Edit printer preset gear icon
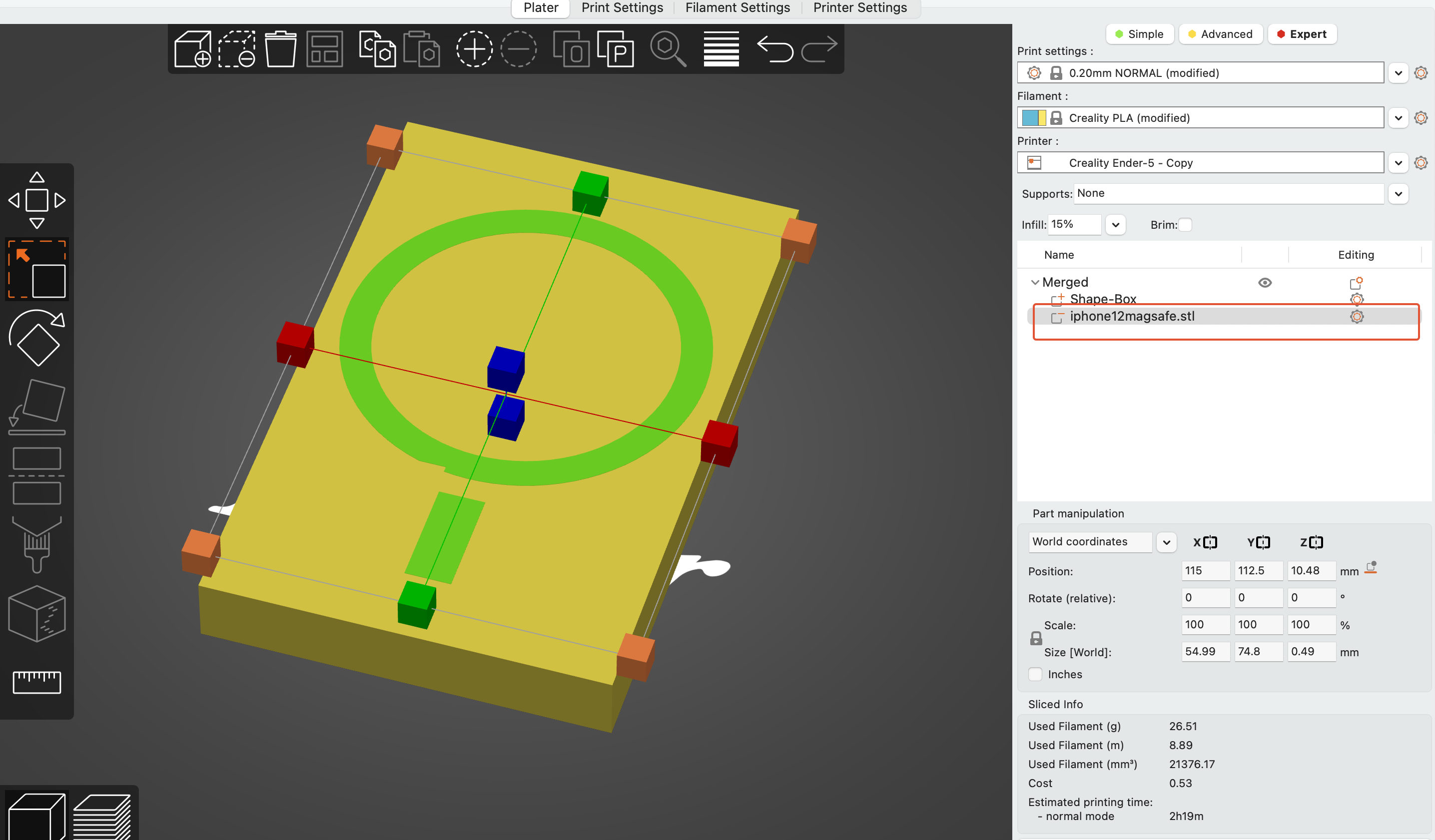Image resolution: width=1435 pixels, height=840 pixels. coord(1421,163)
